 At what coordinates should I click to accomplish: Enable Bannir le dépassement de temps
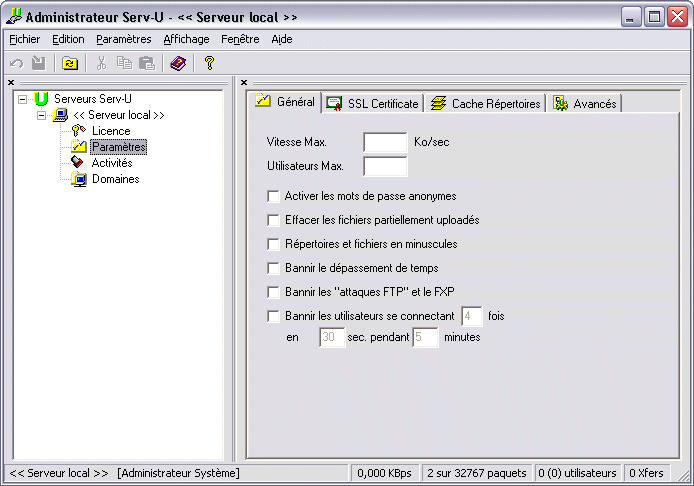(273, 268)
